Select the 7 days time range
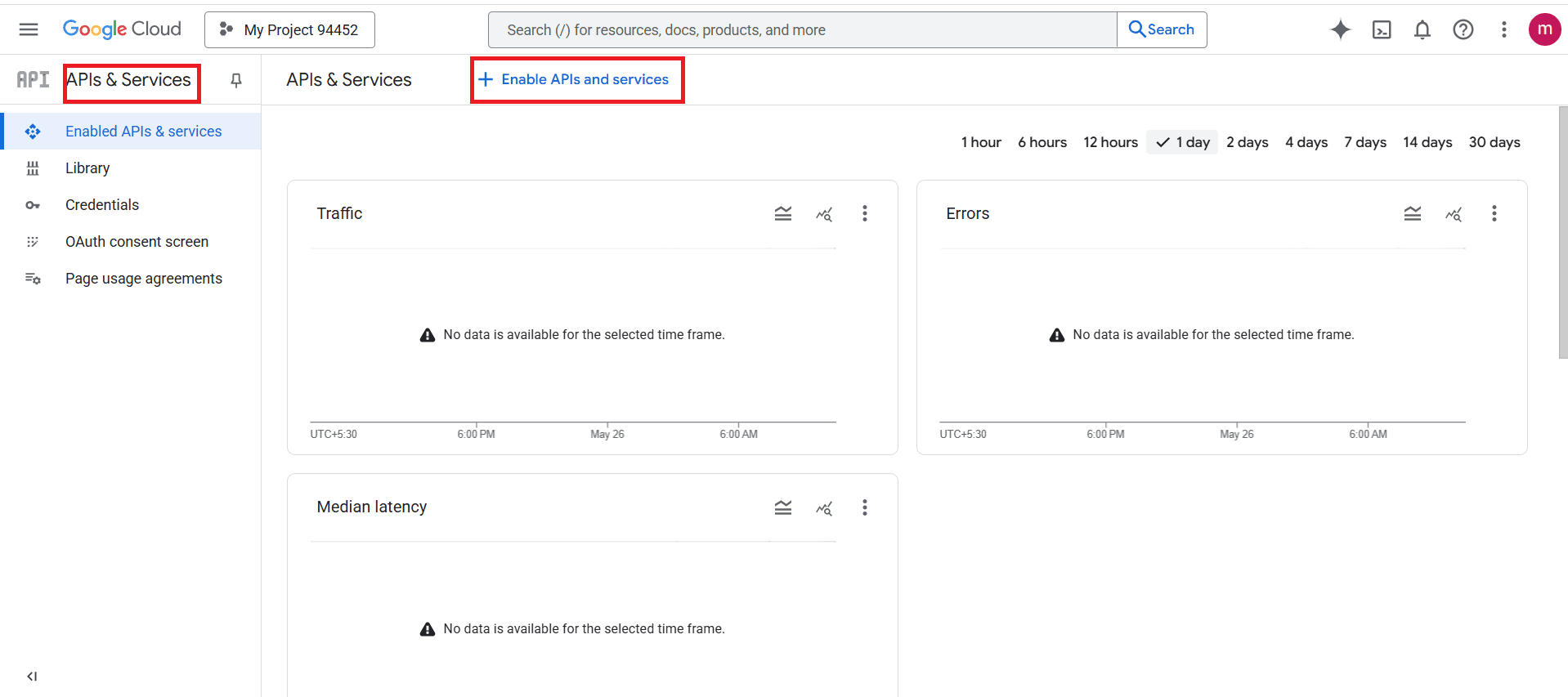Viewport: 1568px width, 697px height. point(1364,142)
